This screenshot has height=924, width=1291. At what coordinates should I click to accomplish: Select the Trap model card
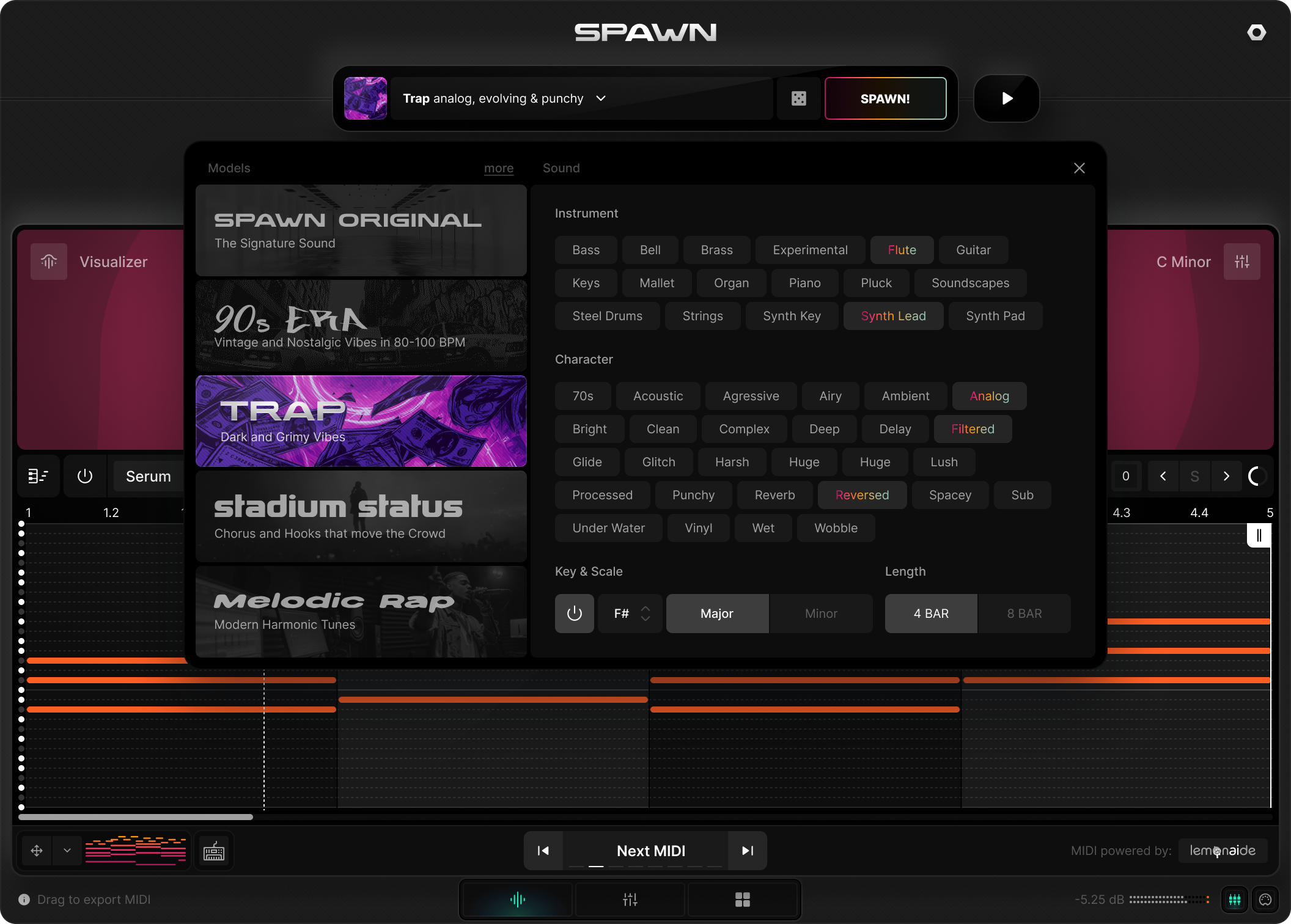[x=361, y=421]
